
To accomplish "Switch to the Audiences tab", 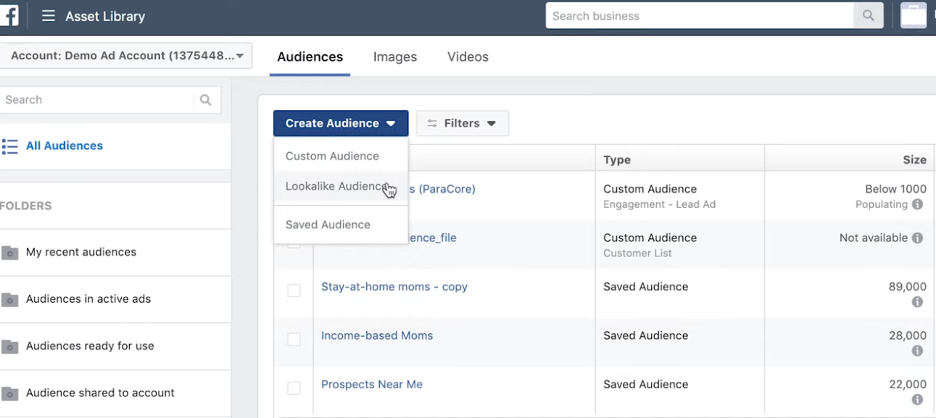I will tap(310, 57).
